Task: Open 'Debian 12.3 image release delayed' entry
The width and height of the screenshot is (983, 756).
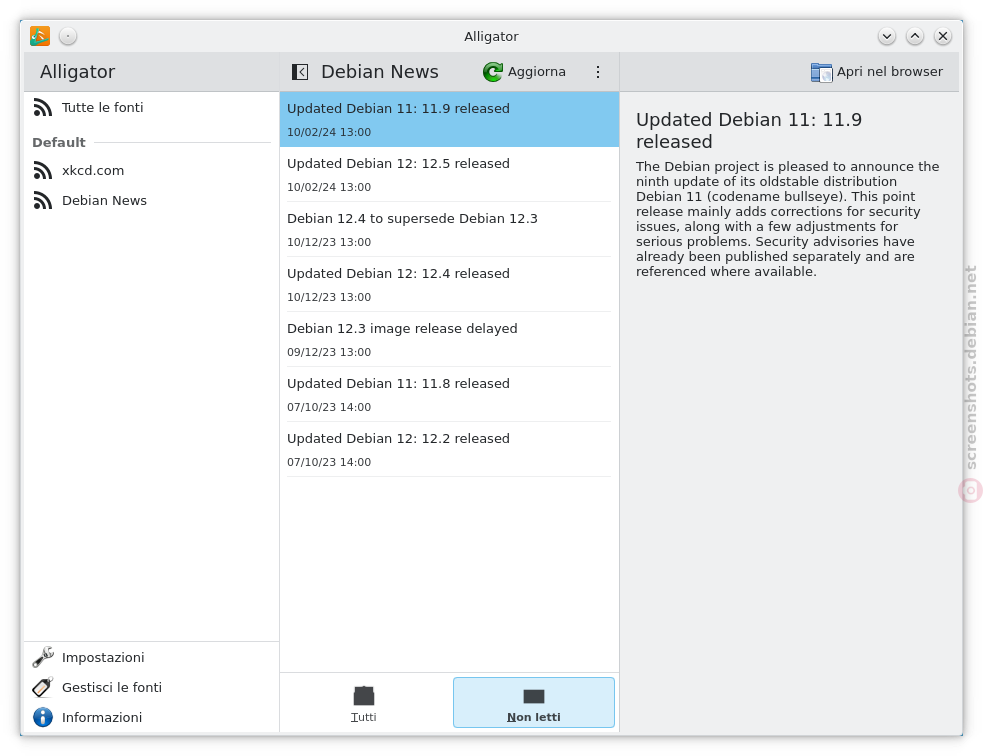Action: [x=449, y=340]
